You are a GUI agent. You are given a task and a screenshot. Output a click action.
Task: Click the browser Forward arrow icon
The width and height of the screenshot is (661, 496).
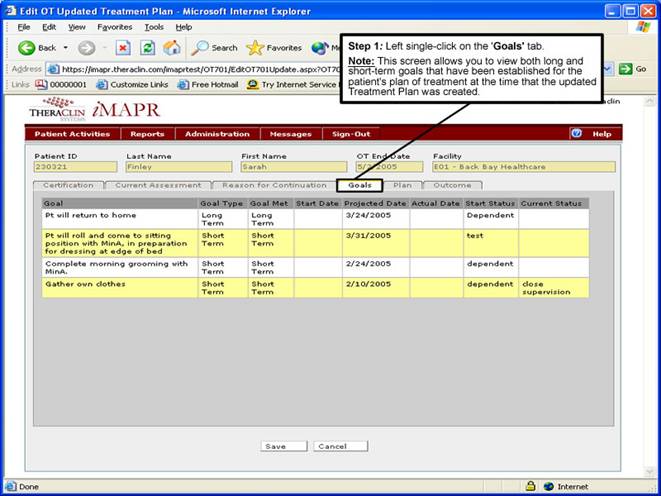(x=87, y=47)
